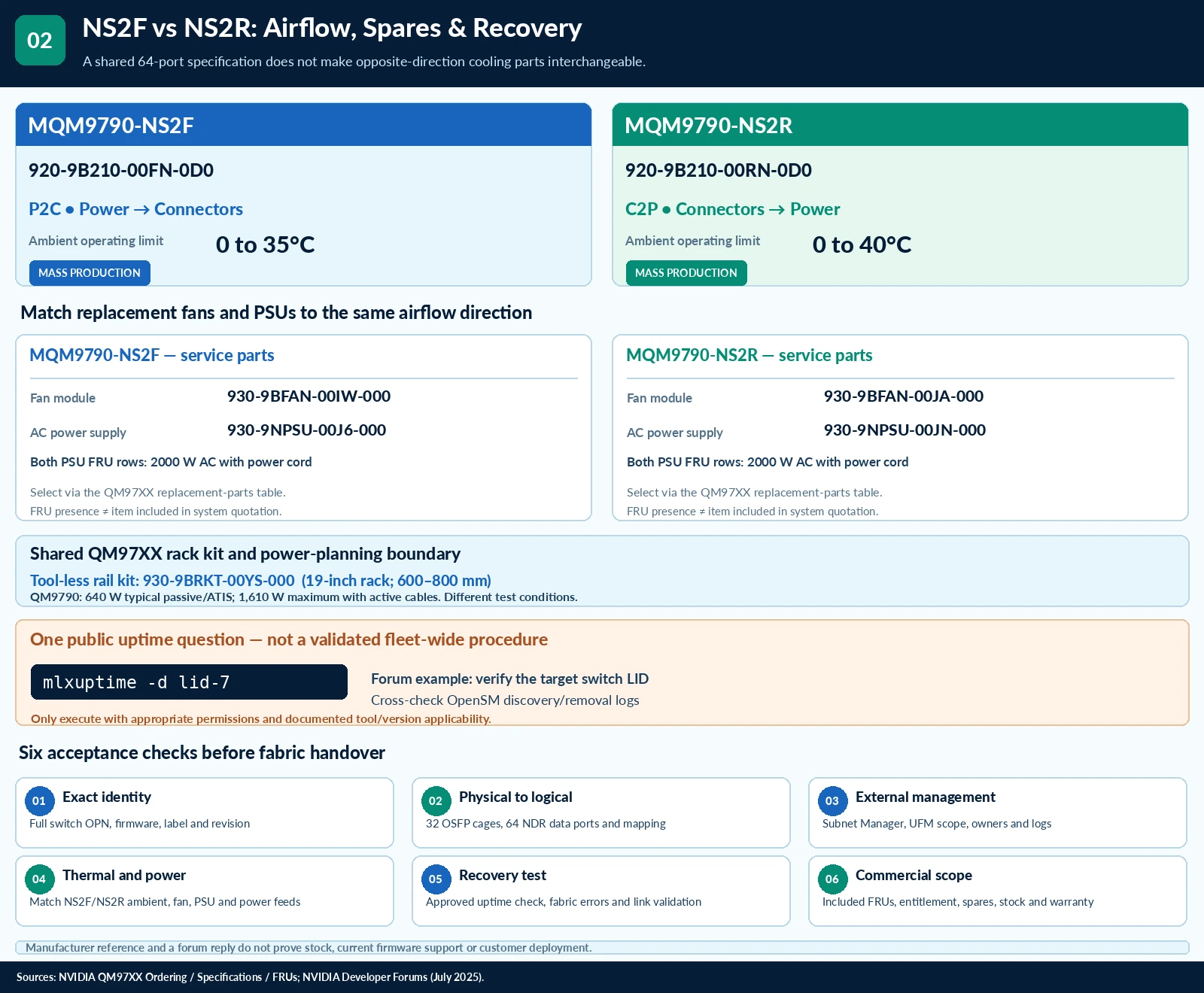Select the 02 Physical to logical number badge
1204x993 pixels.
tap(436, 801)
